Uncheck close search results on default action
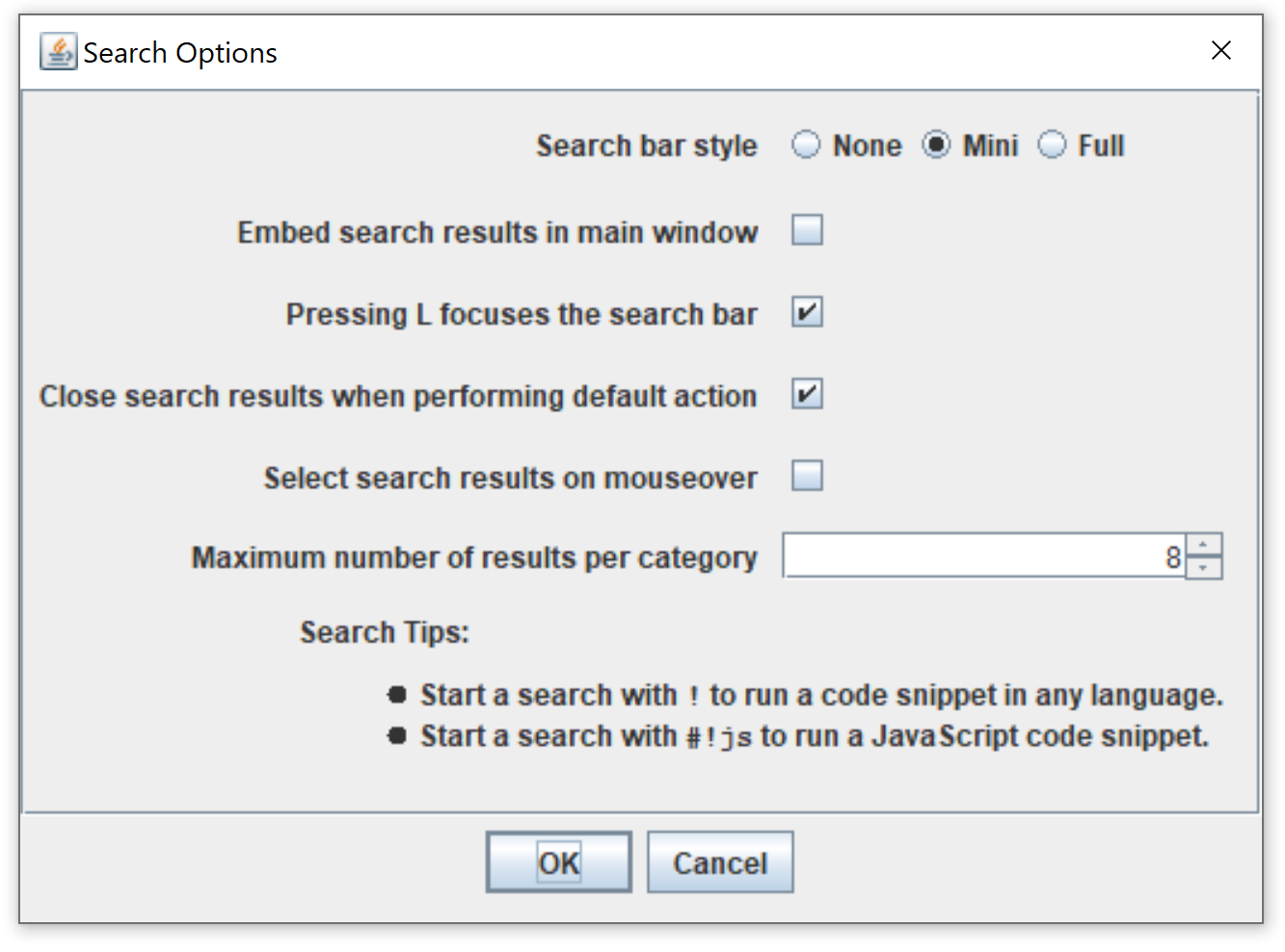Screen dimensions: 1285x952 tap(807, 394)
